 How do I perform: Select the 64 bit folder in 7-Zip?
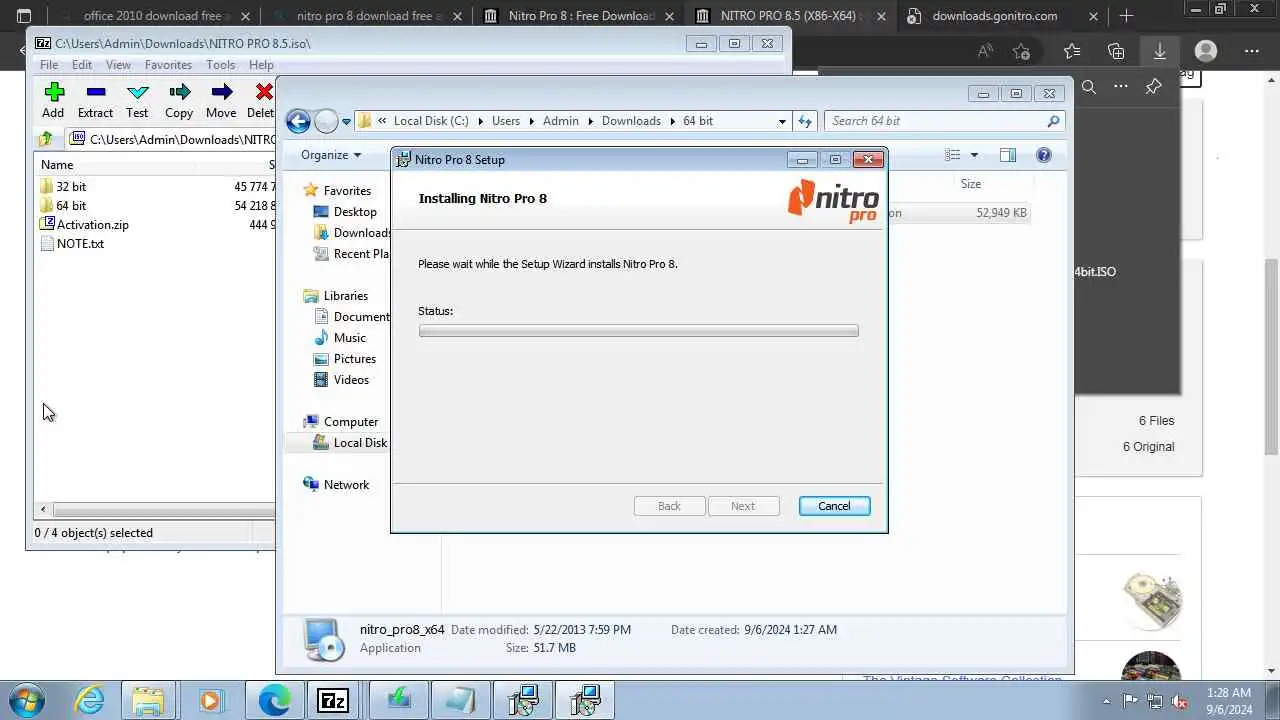point(71,205)
